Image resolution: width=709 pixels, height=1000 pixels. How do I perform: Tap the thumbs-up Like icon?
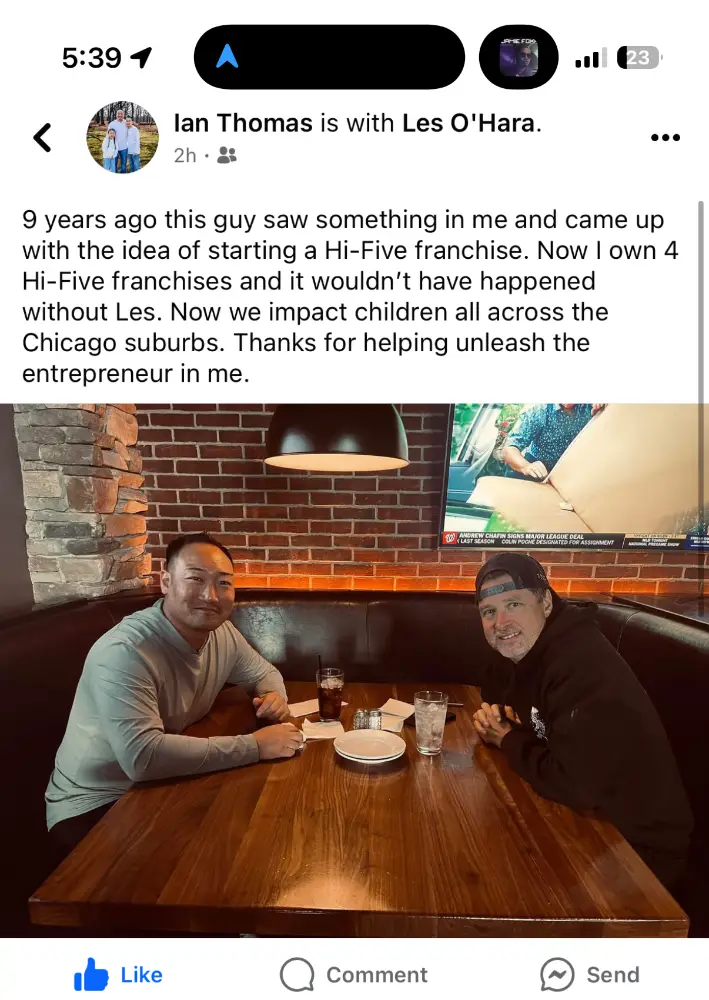tap(91, 975)
